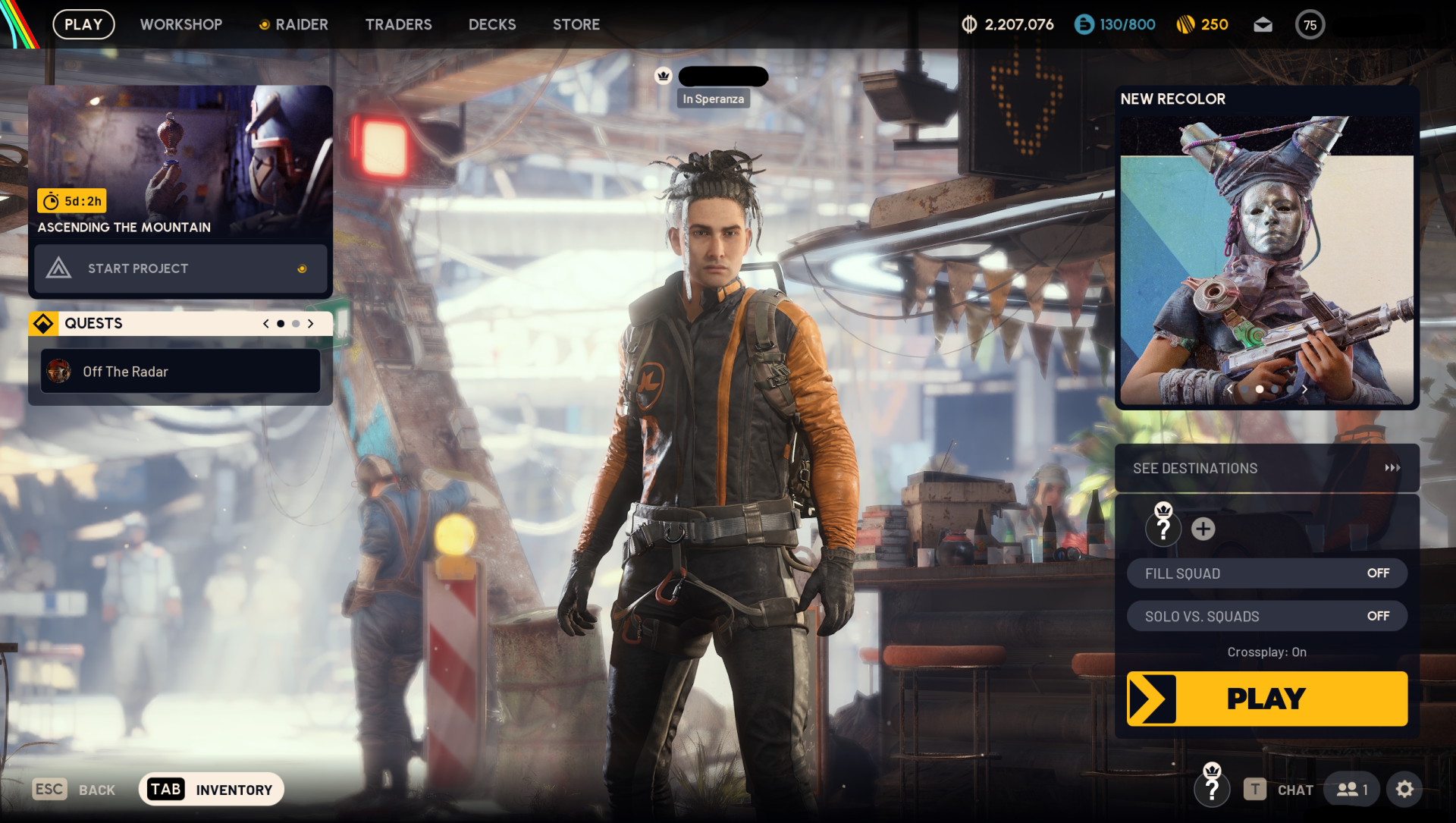Open settings gear icon
This screenshot has height=823, width=1456.
click(x=1404, y=790)
